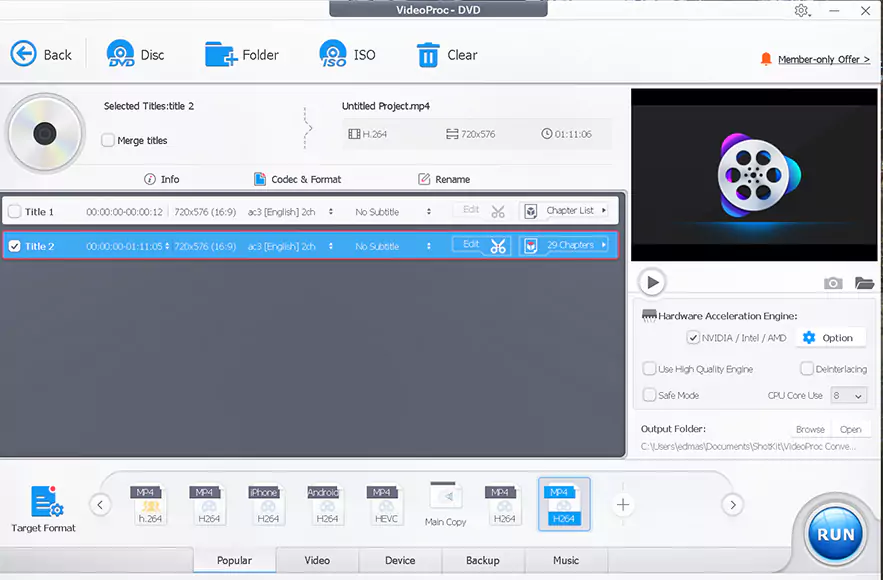Uncheck the Title 2 checkbox
This screenshot has height=580, width=883.
point(15,246)
